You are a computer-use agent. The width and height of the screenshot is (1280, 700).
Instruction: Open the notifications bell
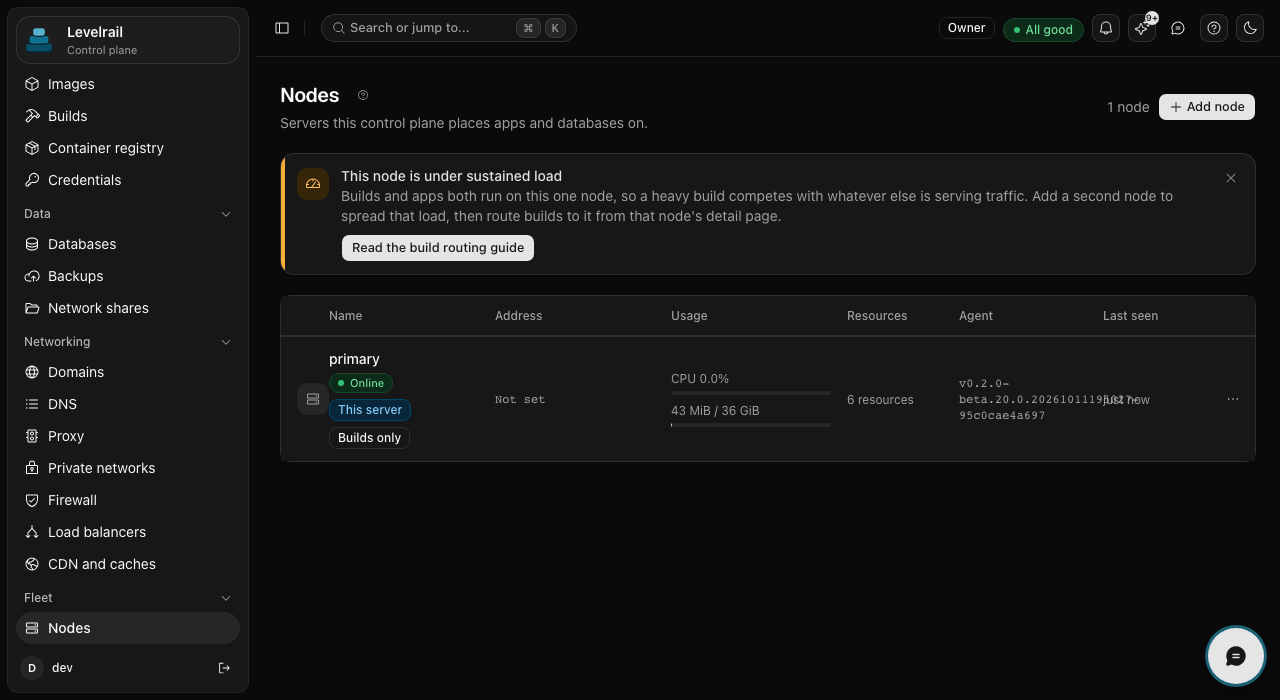click(1106, 28)
